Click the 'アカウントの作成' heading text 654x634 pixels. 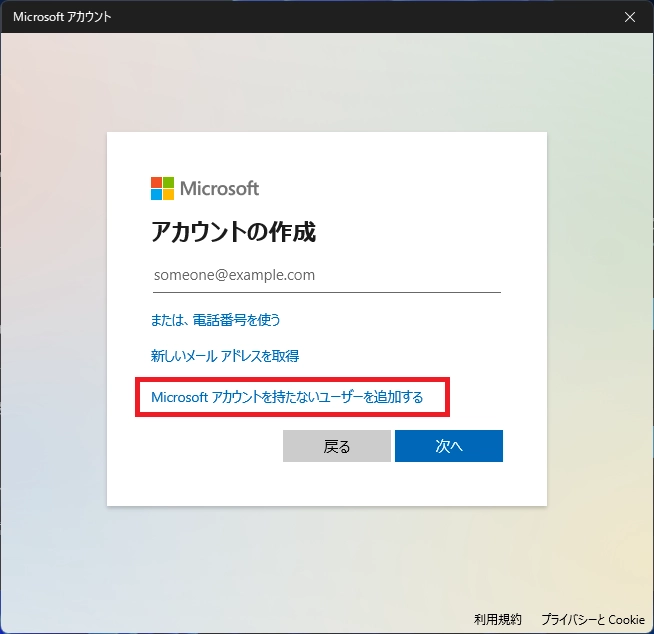(233, 231)
